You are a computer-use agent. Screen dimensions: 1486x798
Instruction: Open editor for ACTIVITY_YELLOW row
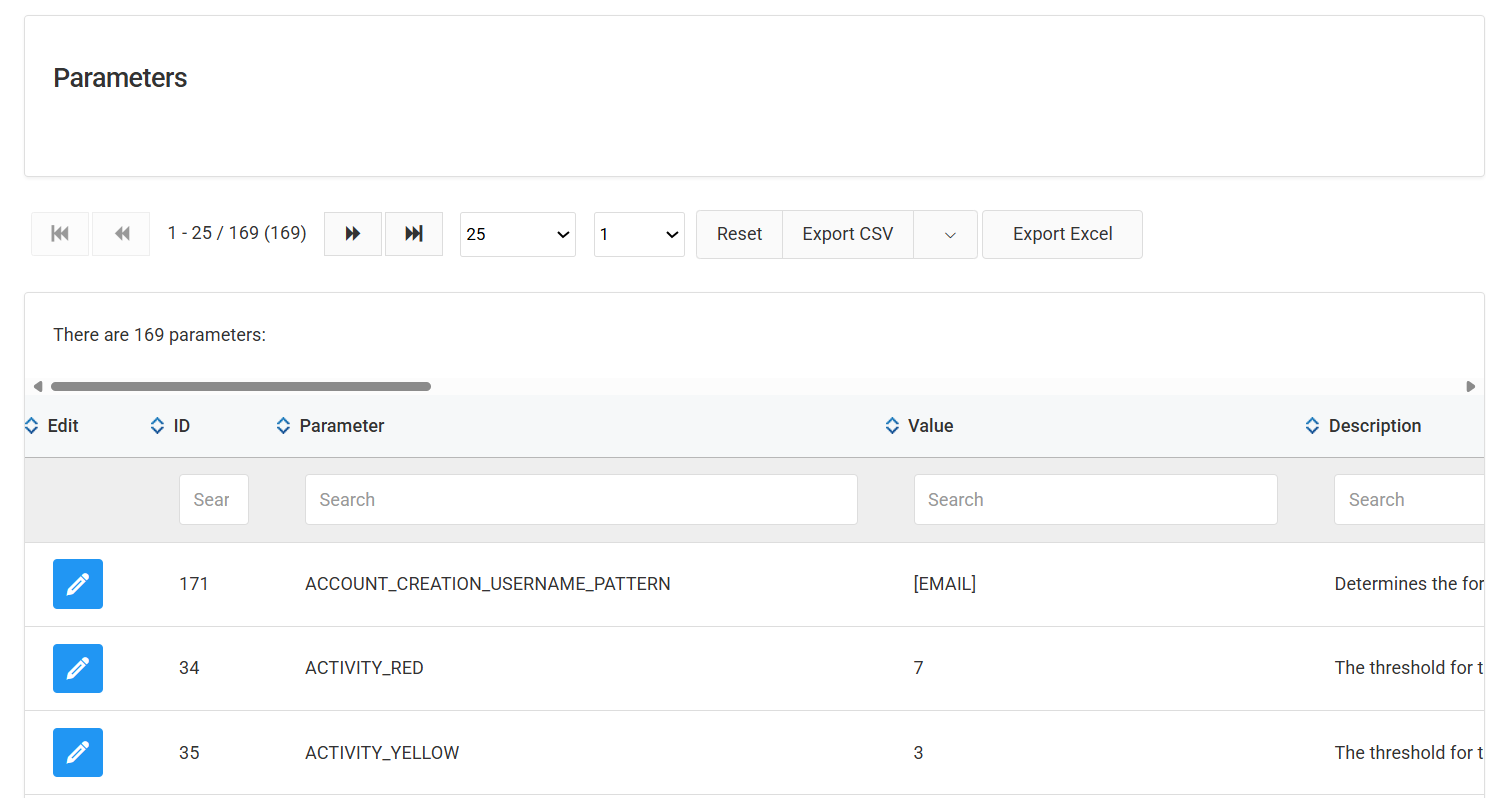[78, 752]
